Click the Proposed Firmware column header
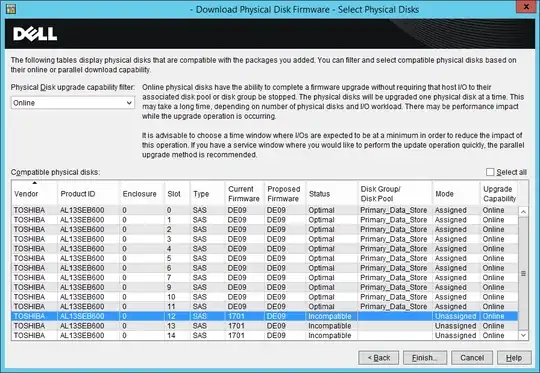Image resolution: width=540 pixels, height=373 pixels. point(285,194)
